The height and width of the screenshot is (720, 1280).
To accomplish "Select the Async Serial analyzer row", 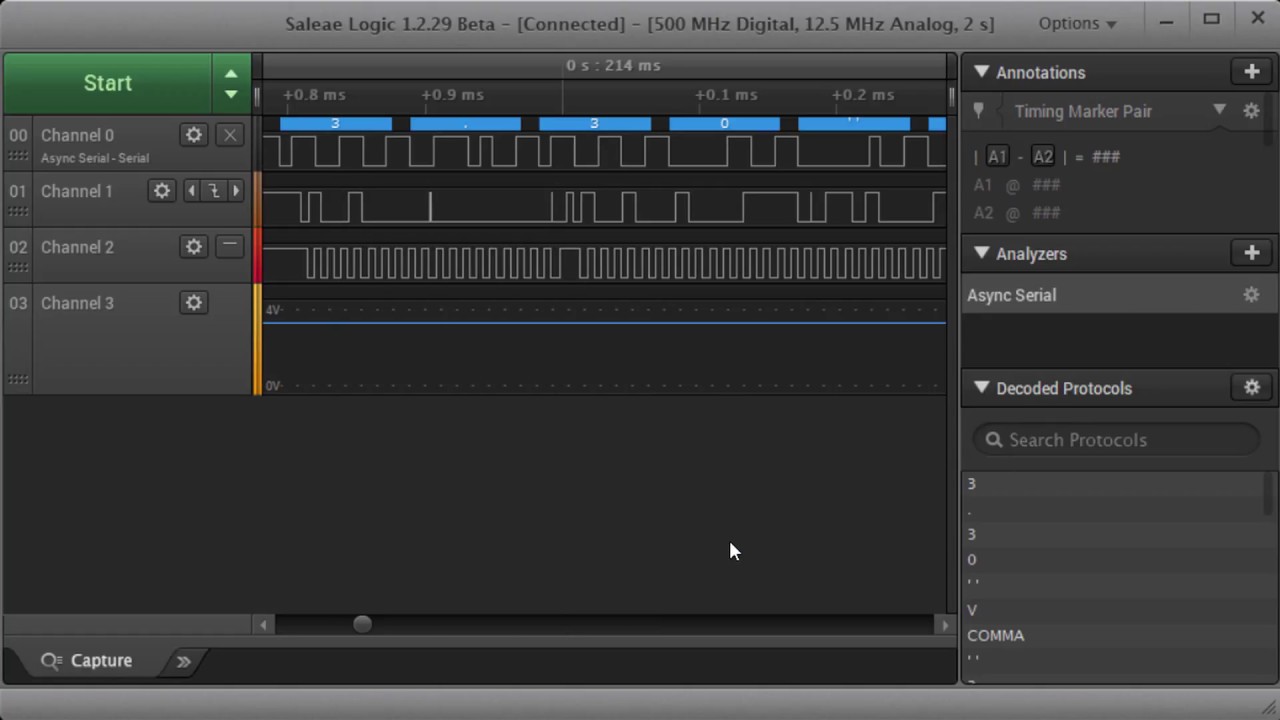I will point(1117,295).
